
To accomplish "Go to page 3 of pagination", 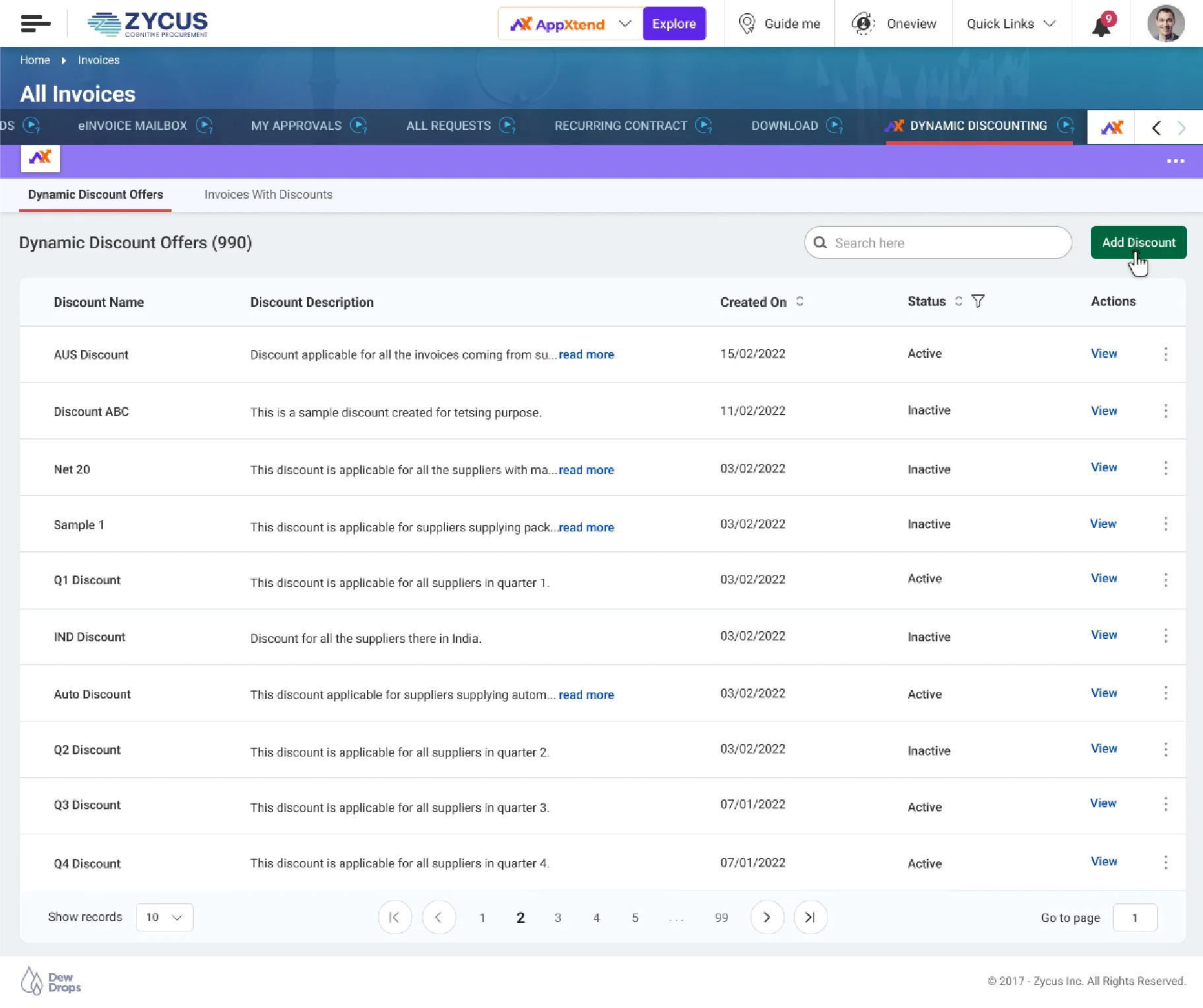I will tap(558, 918).
